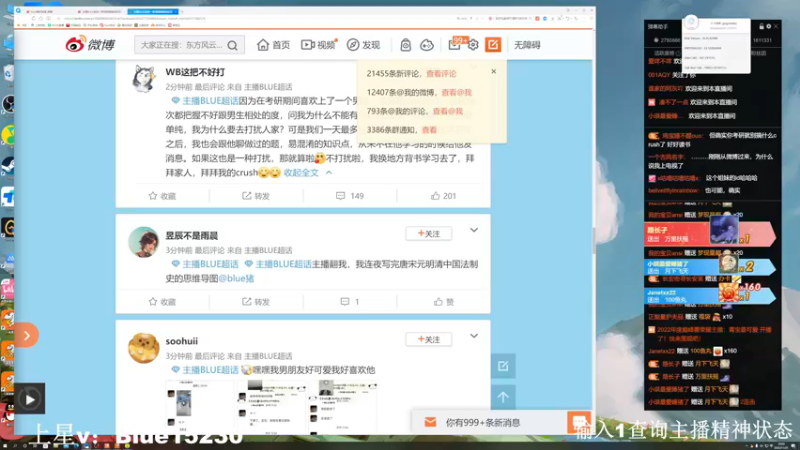This screenshot has height=450, width=800.
Task: Repost the WB这把不好打 post
Action: pyautogui.click(x=256, y=196)
